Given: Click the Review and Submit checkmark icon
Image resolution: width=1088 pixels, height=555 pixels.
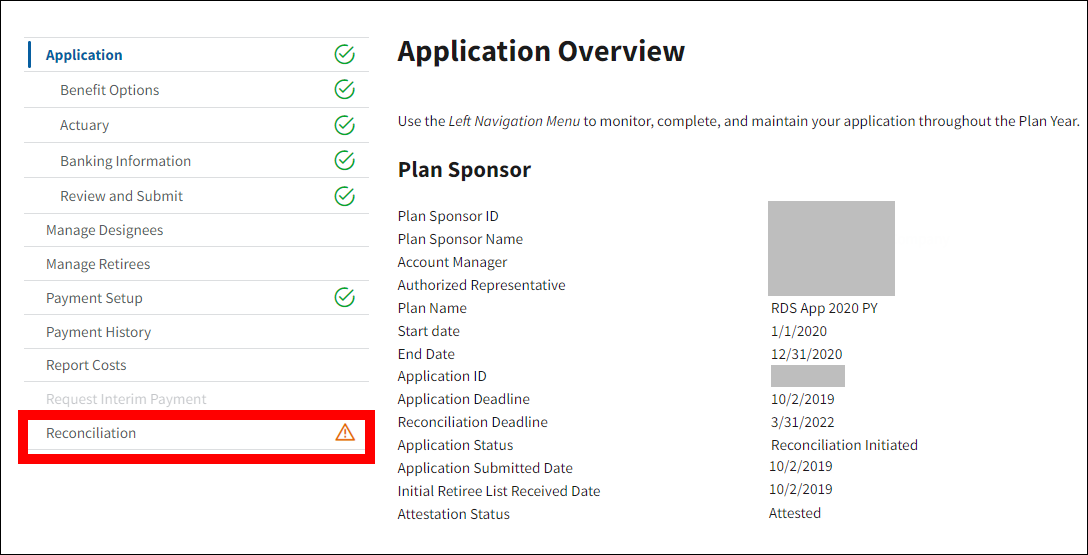Looking at the screenshot, I should [x=344, y=196].
